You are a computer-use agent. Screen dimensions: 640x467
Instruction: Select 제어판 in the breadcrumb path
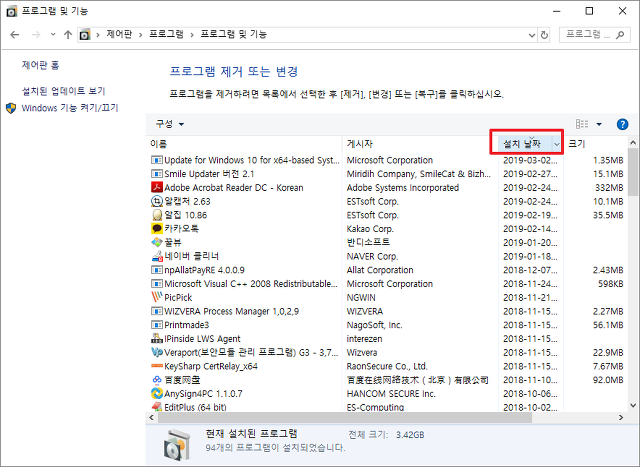pyautogui.click(x=119, y=34)
